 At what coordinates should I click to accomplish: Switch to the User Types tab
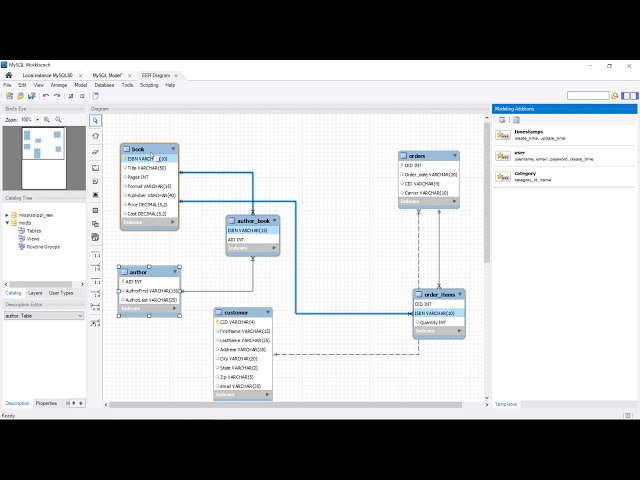61,293
